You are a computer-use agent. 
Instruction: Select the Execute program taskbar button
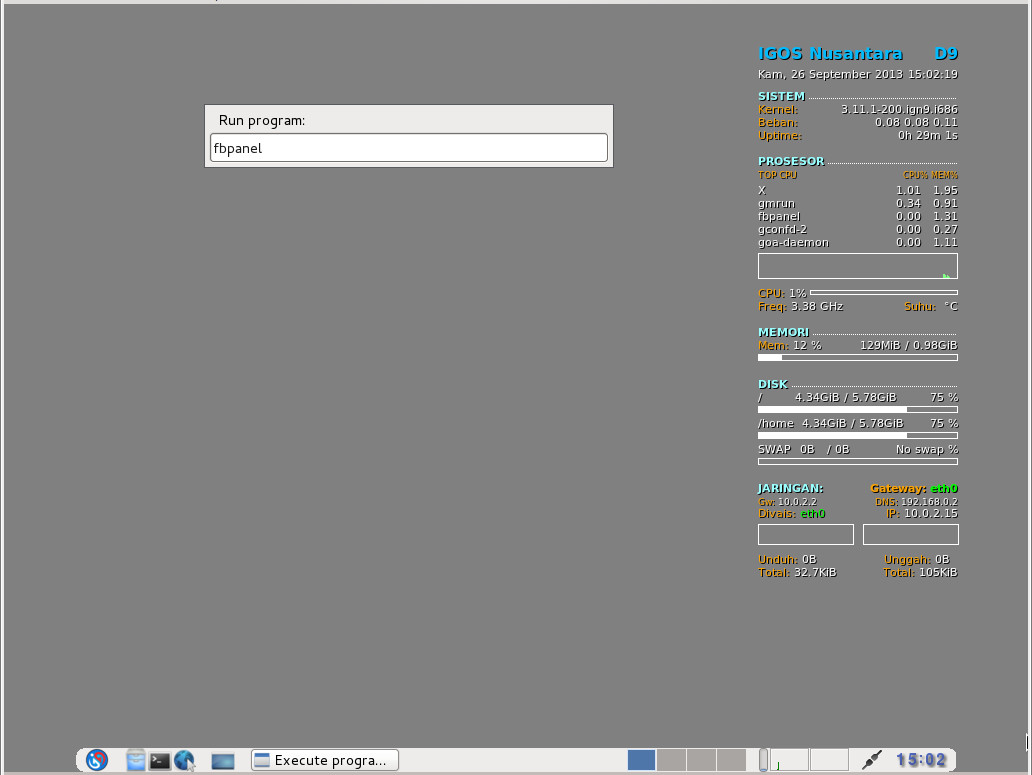[325, 760]
